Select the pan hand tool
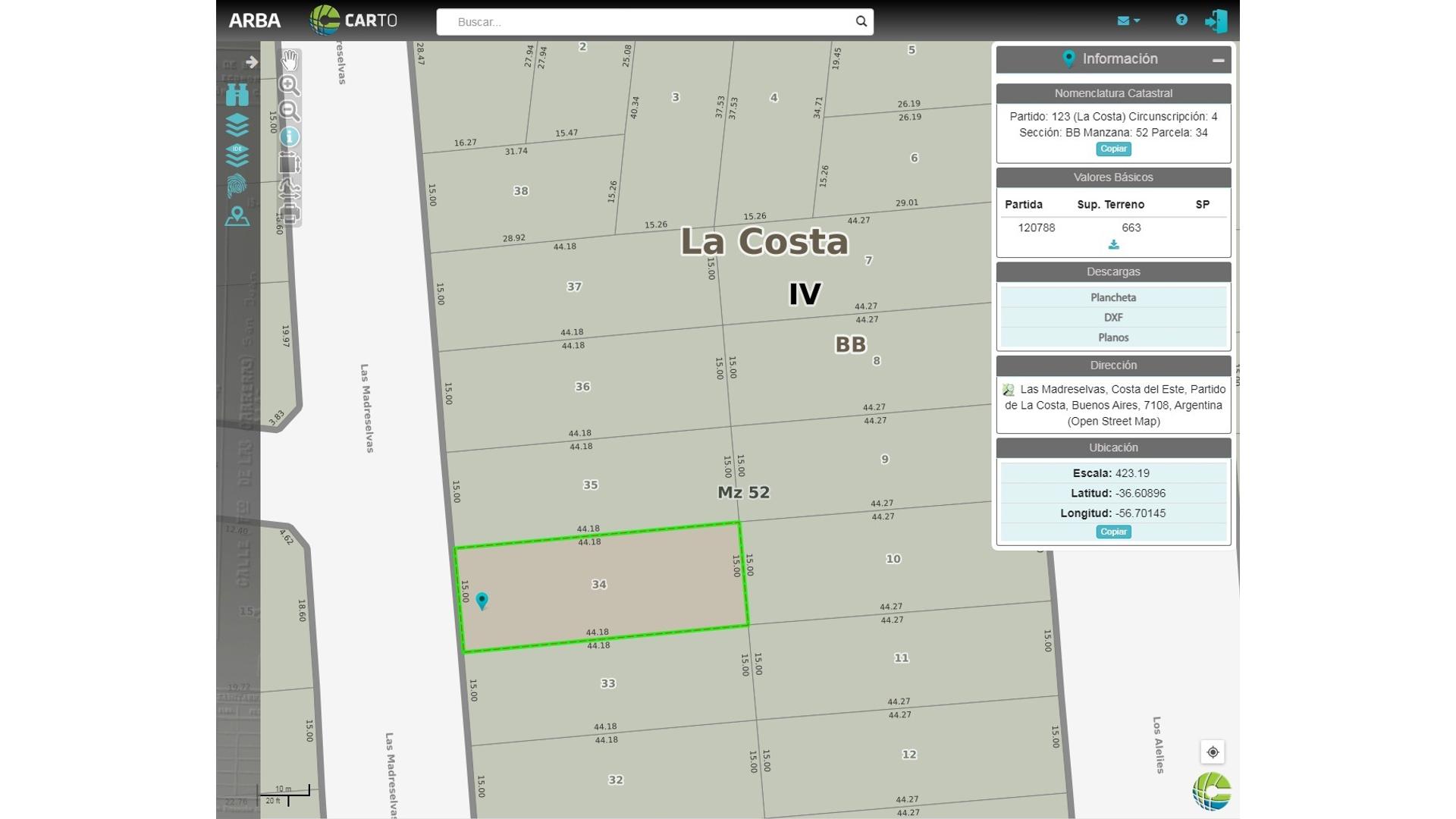1456x819 pixels. 290,59
